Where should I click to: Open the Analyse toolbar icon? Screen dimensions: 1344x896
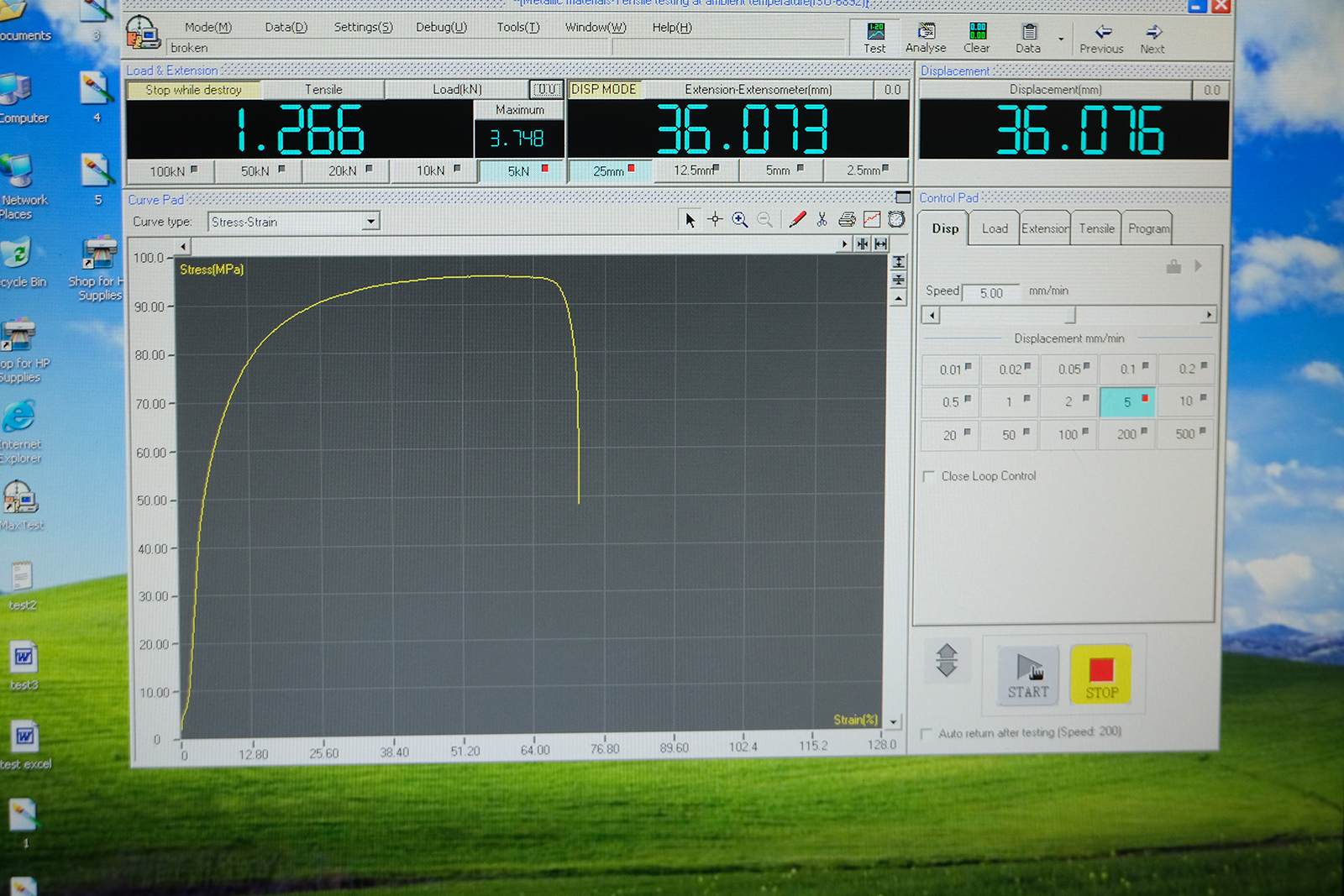pyautogui.click(x=926, y=38)
